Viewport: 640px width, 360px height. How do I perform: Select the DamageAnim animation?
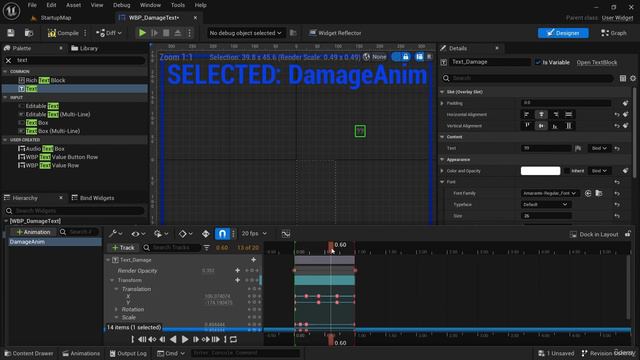tap(55, 242)
